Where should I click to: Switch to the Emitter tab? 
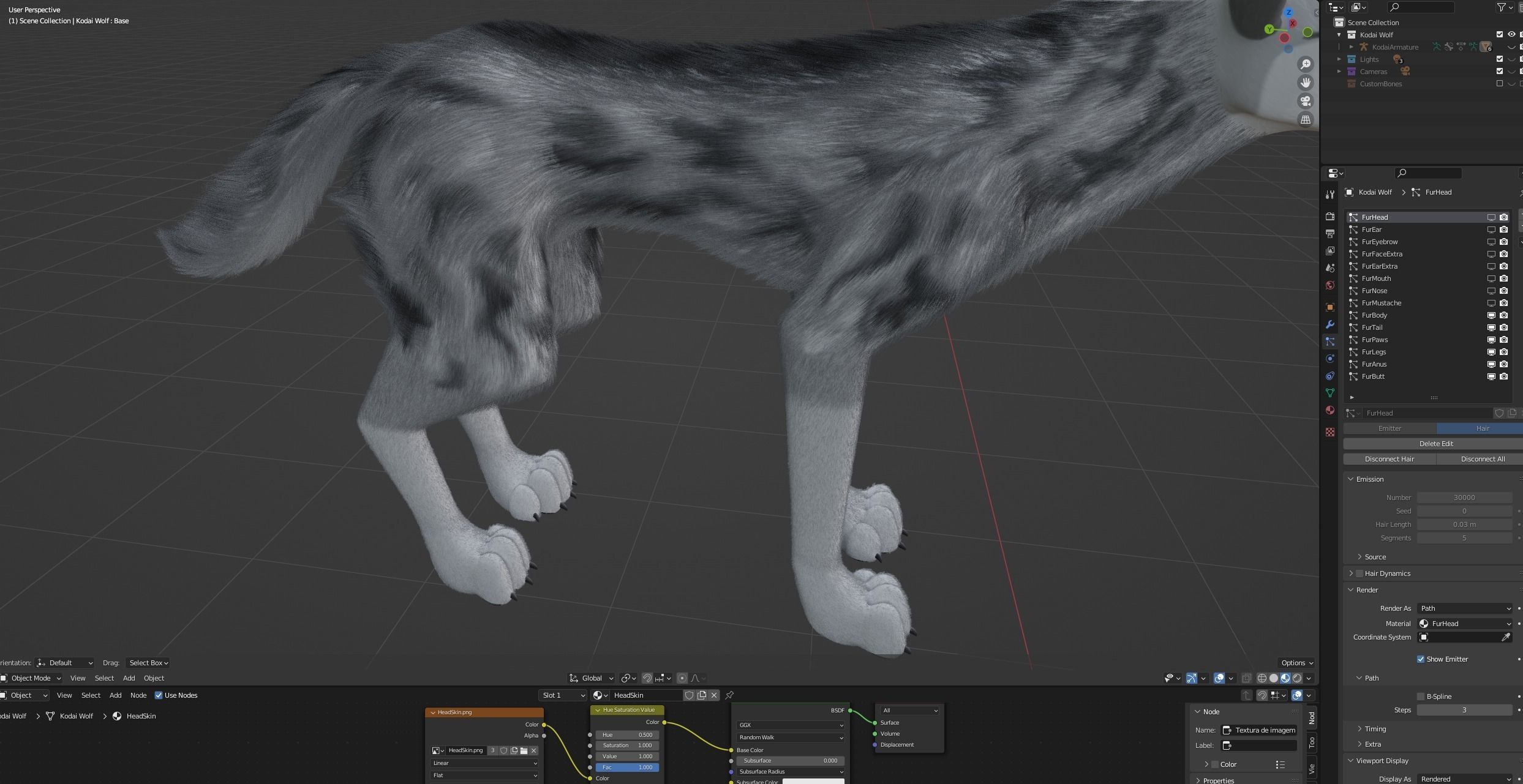[1390, 428]
